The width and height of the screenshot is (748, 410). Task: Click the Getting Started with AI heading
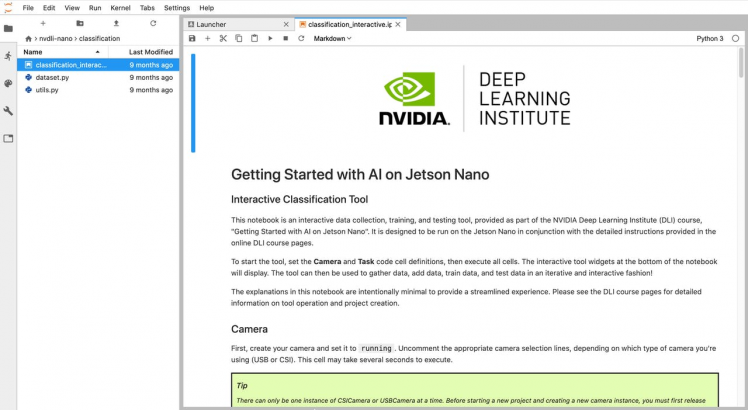pos(360,174)
